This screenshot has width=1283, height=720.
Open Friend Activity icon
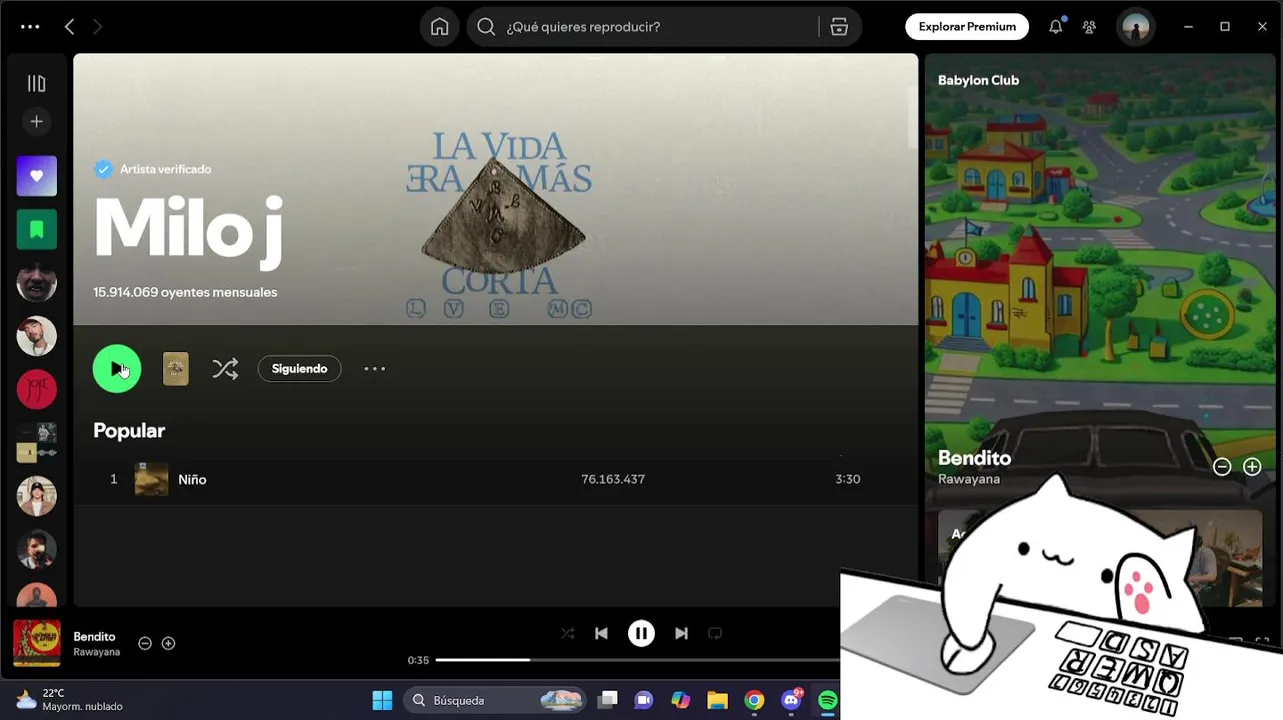tap(1089, 27)
